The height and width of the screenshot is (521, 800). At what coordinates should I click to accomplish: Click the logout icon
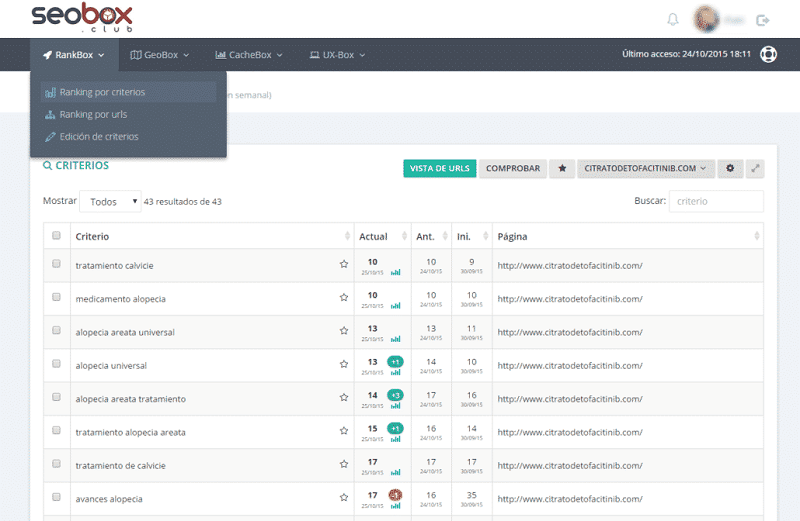[763, 20]
